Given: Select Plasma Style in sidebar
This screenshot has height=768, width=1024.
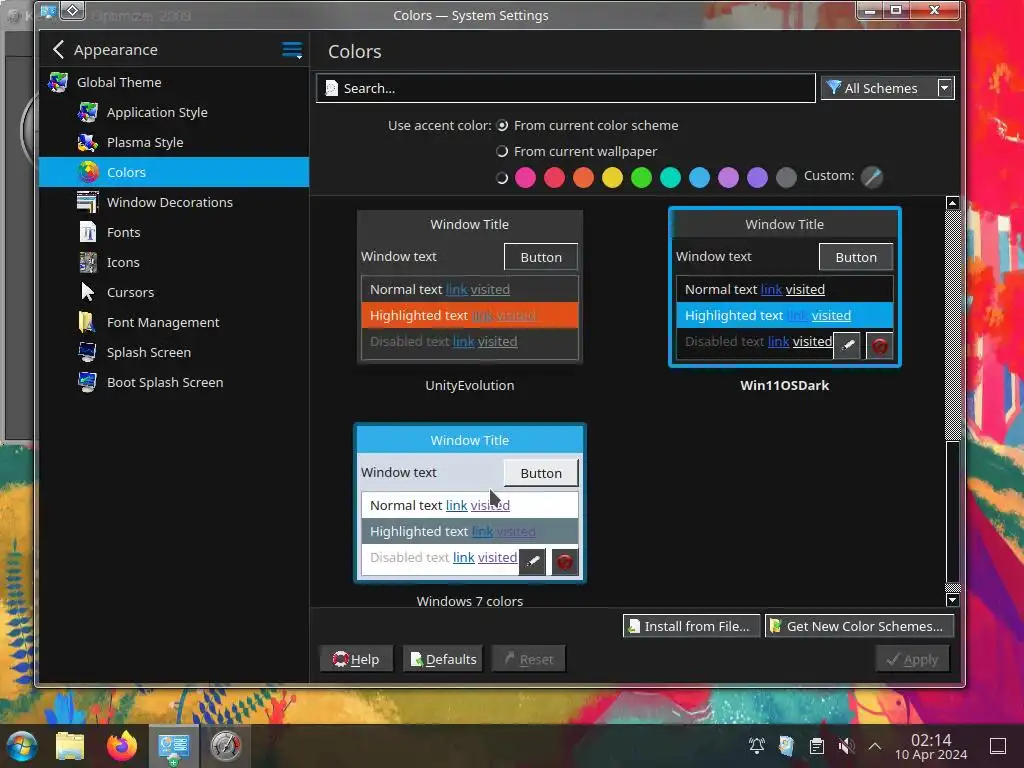Looking at the screenshot, I should tap(174, 142).
